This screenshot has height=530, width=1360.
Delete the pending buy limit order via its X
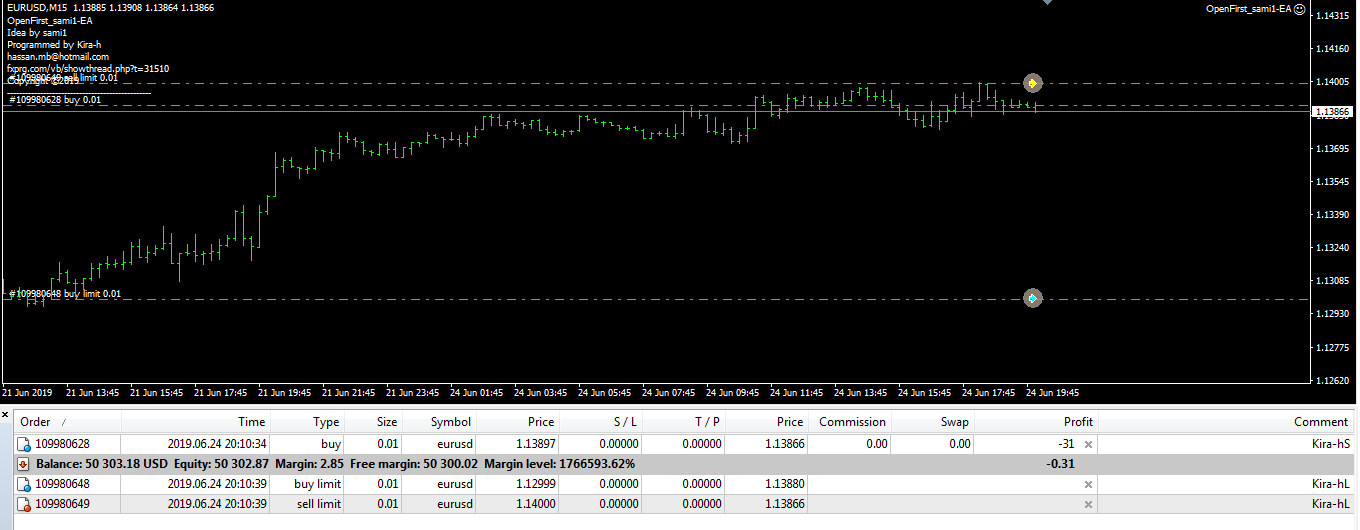coord(1088,484)
